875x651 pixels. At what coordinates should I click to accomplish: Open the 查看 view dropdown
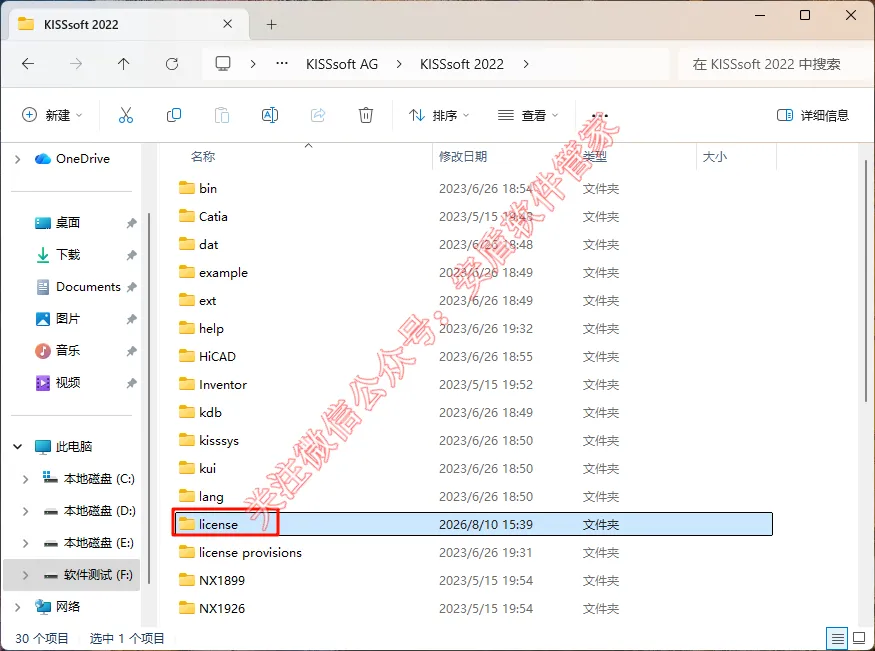tap(528, 115)
